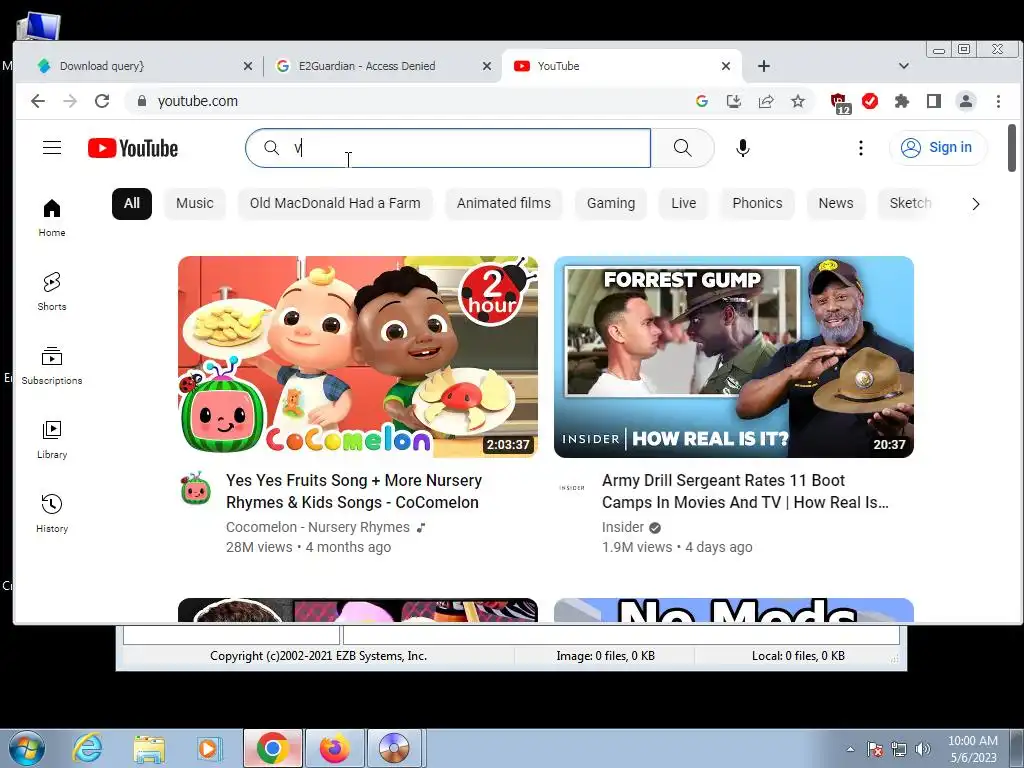The height and width of the screenshot is (768, 1024).
Task: Show hidden tray icons arrow
Action: [x=850, y=749]
